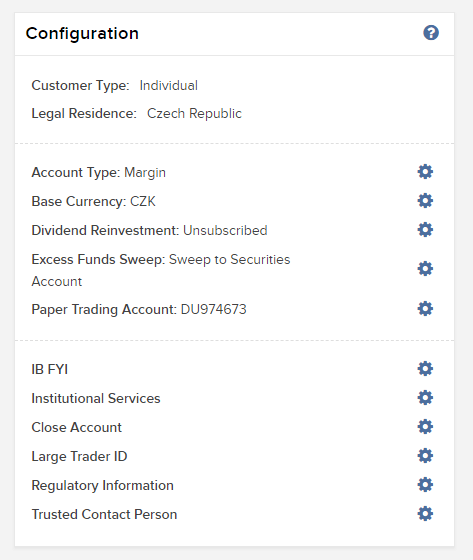
Task: Click the Institutional Services text label
Action: [x=96, y=398]
